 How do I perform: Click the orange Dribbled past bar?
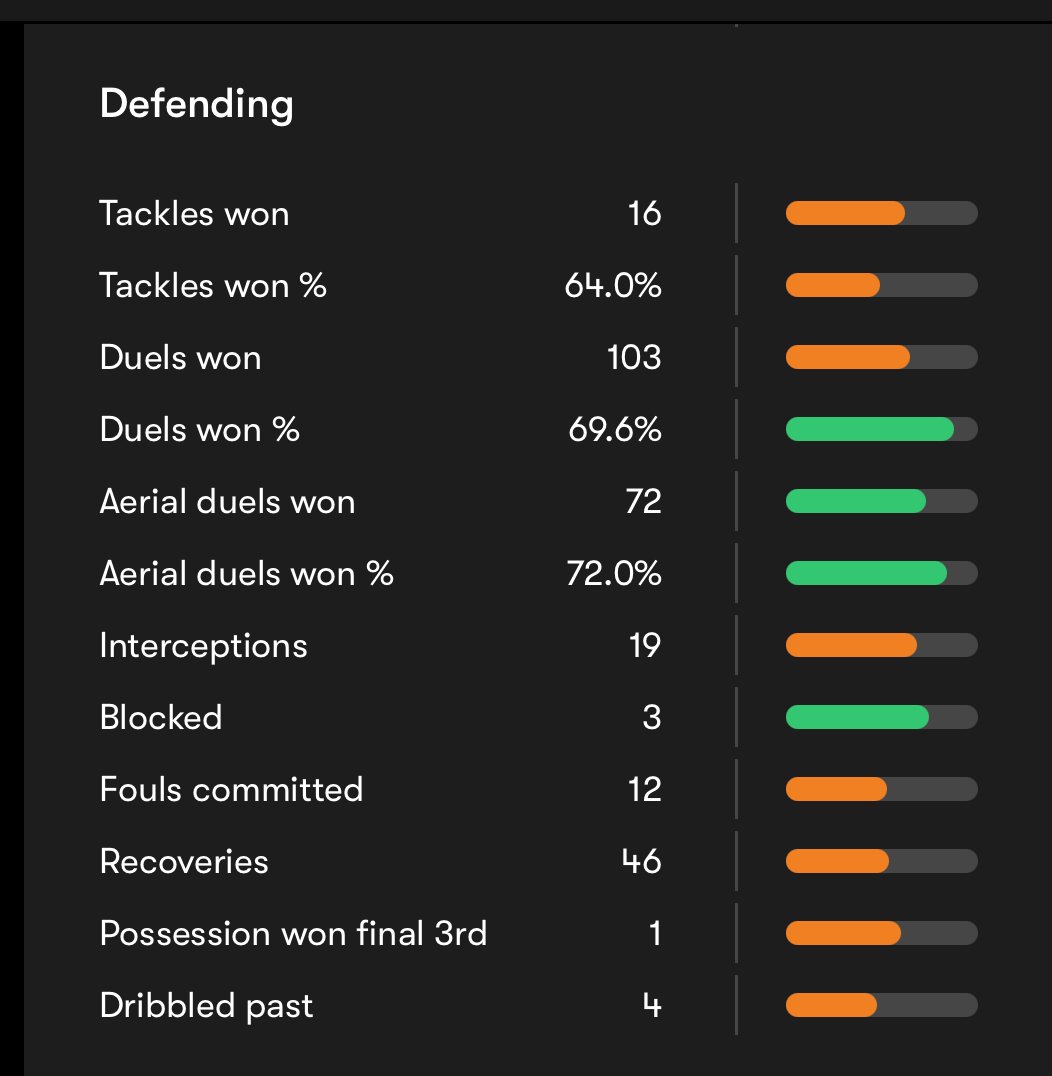[831, 1005]
